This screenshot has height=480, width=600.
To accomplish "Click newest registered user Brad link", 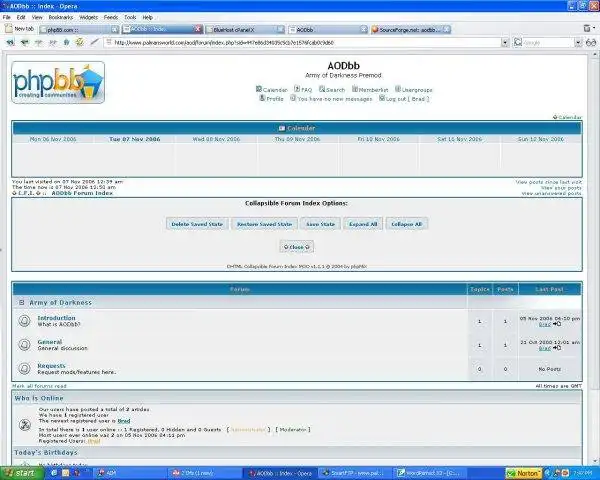I will (x=124, y=421).
